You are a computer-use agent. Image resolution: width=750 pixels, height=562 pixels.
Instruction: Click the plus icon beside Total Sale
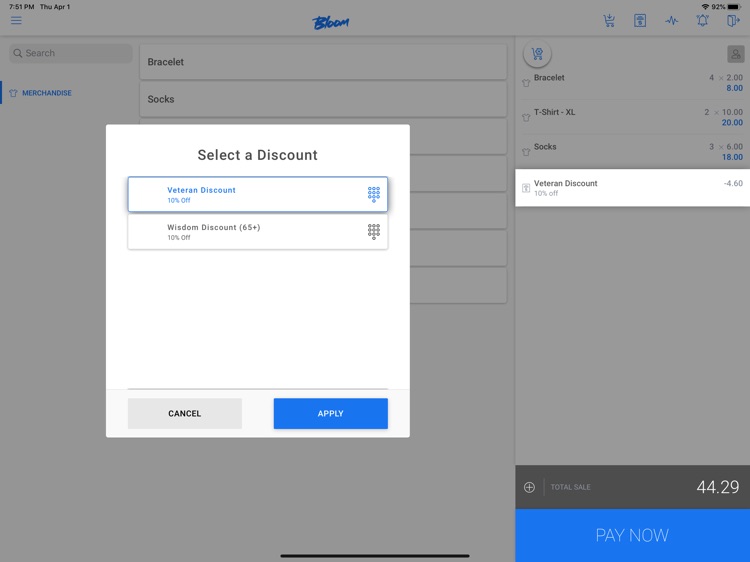(529, 487)
